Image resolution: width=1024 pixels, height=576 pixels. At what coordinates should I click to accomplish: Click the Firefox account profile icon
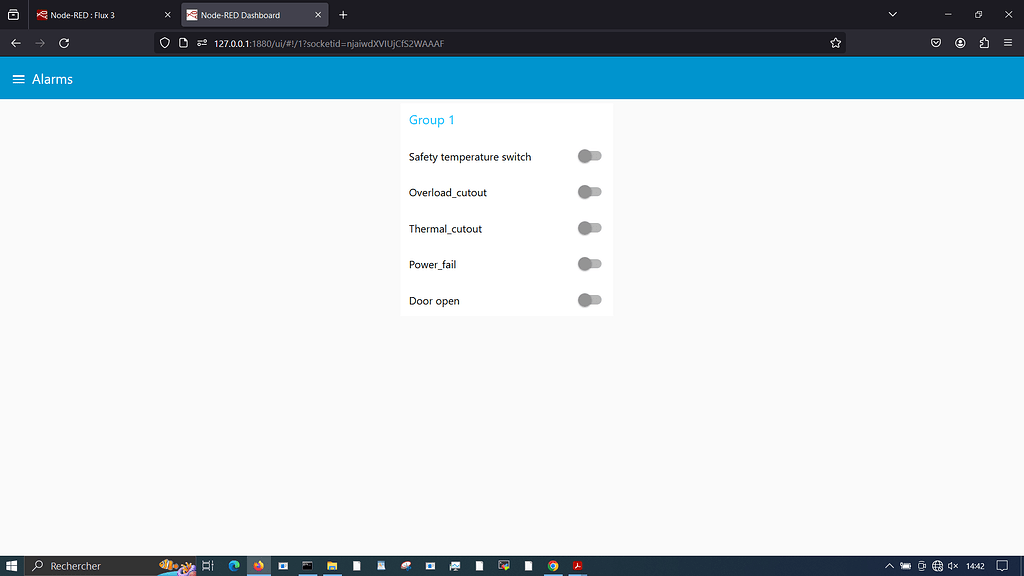(960, 43)
